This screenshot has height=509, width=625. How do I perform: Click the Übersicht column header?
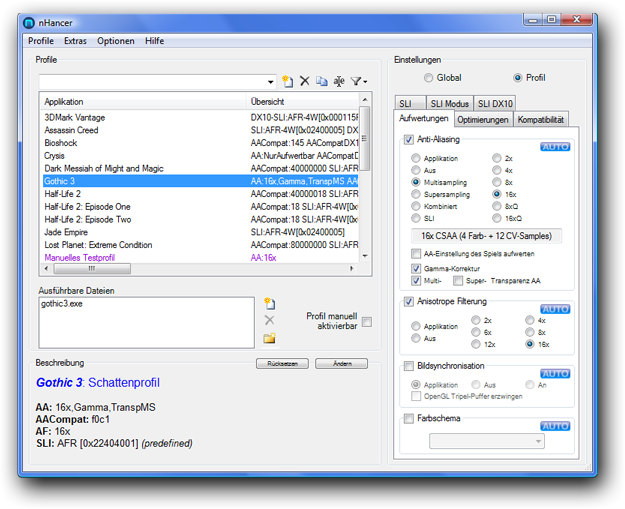303,102
